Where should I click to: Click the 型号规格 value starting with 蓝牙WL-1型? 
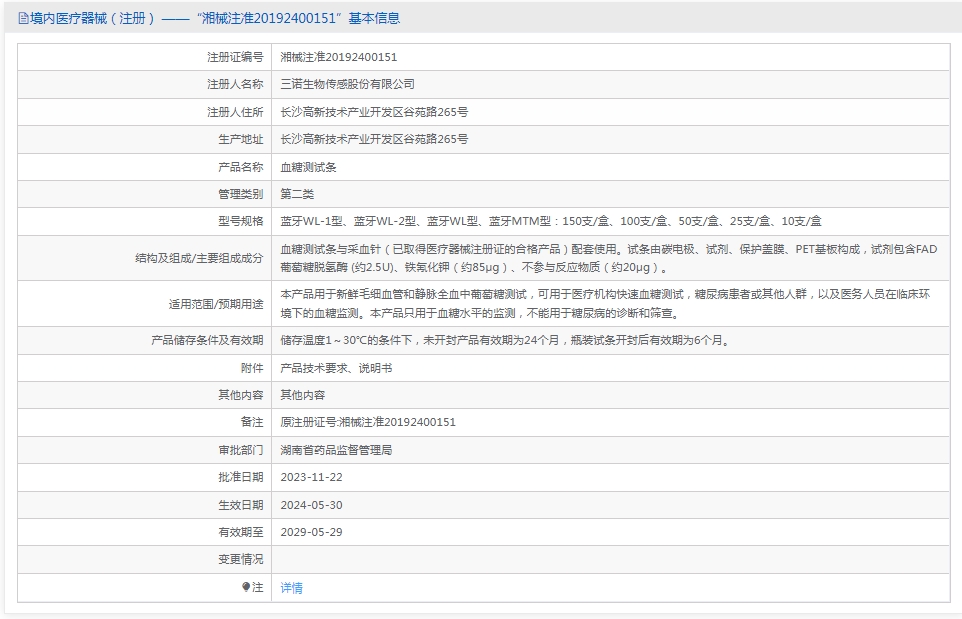[551, 221]
